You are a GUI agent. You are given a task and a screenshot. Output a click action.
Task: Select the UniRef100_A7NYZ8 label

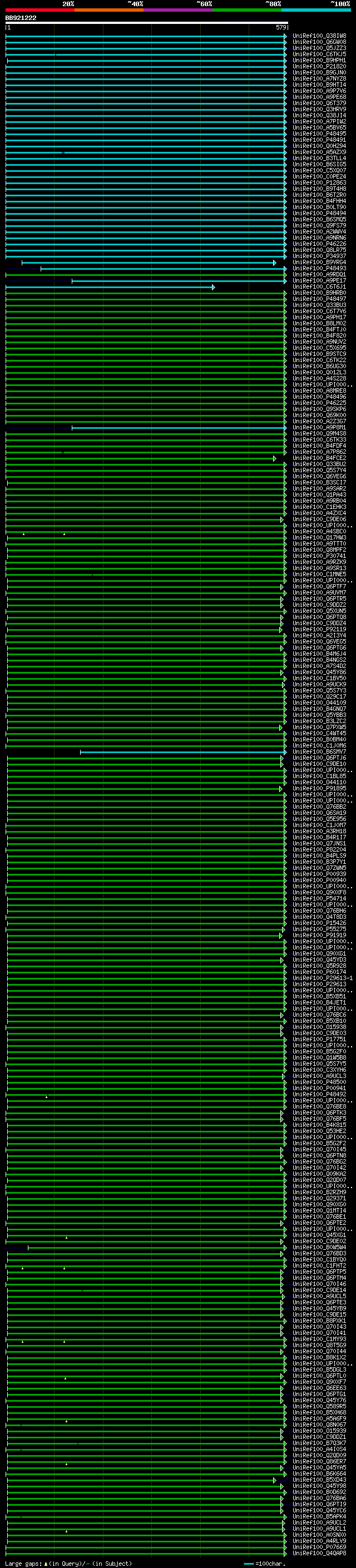tap(319, 78)
